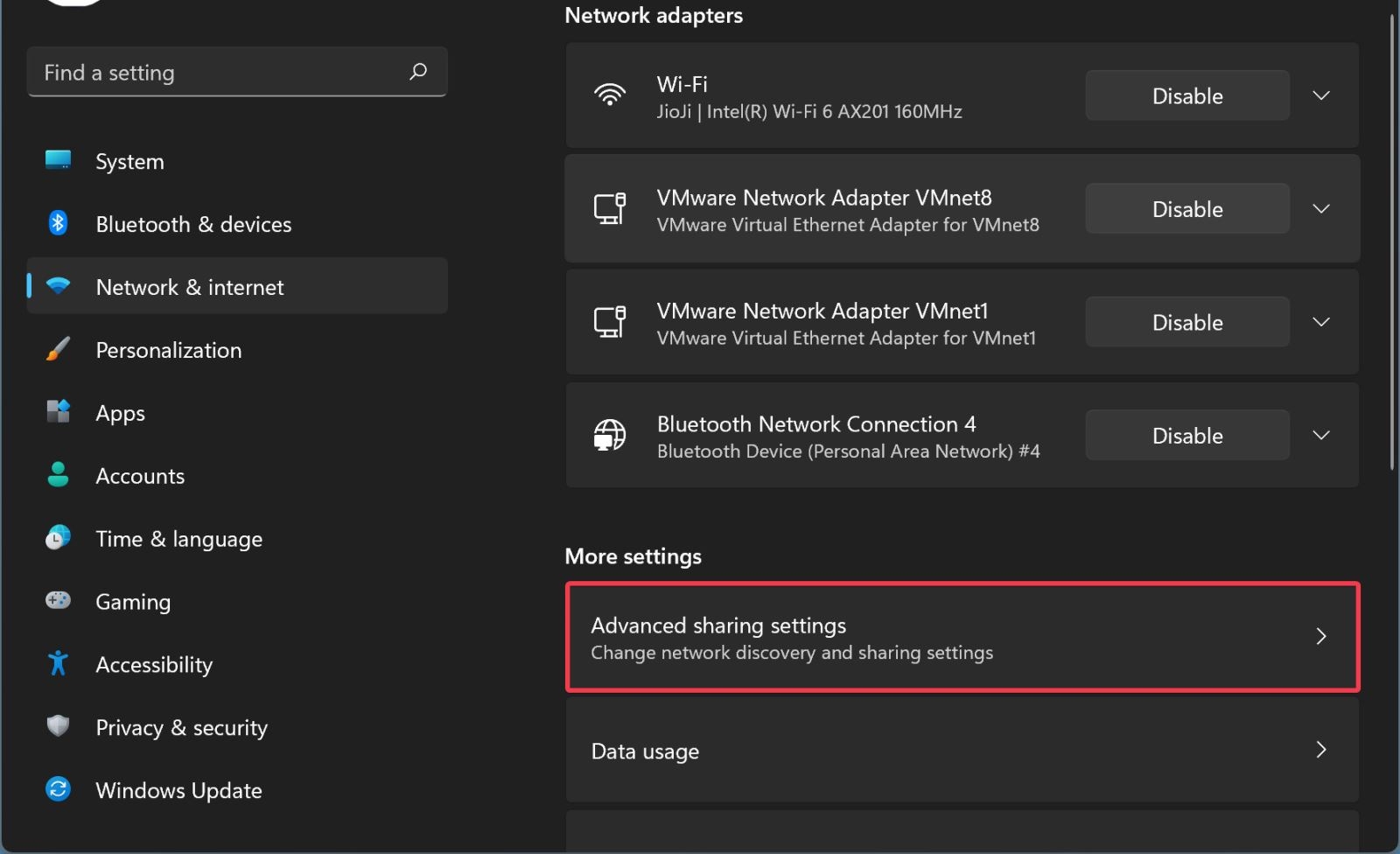This screenshot has height=854, width=1400.
Task: Click the 'Network adapters' heading
Action: pos(654,15)
